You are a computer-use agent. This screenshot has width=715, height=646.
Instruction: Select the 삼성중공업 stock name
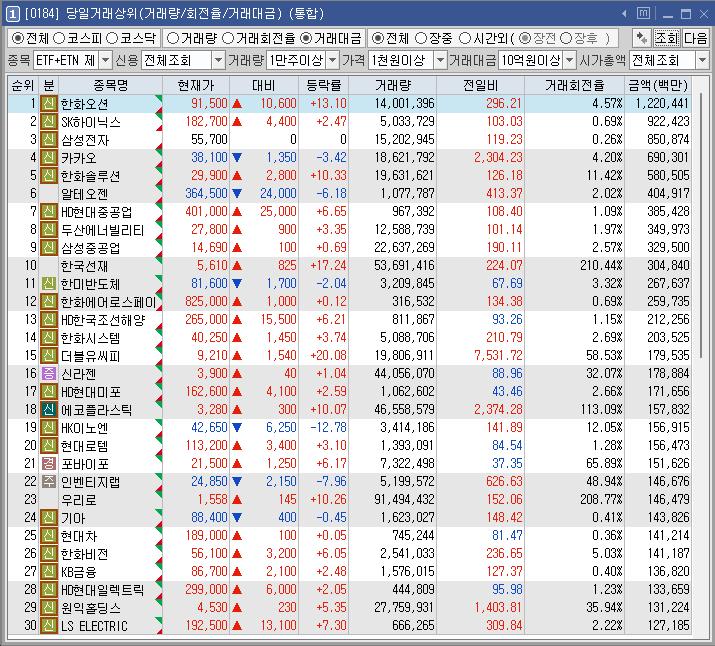click(91, 248)
